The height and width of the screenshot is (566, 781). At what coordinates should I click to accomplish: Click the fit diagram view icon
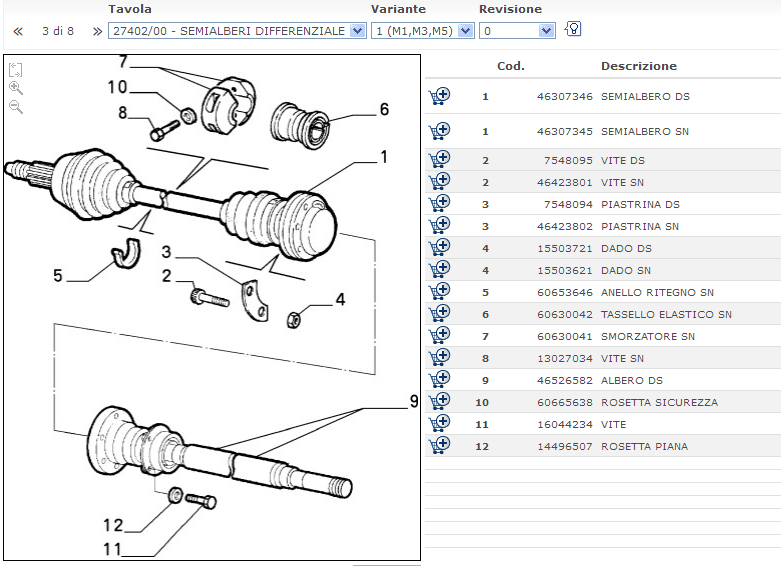[16, 70]
